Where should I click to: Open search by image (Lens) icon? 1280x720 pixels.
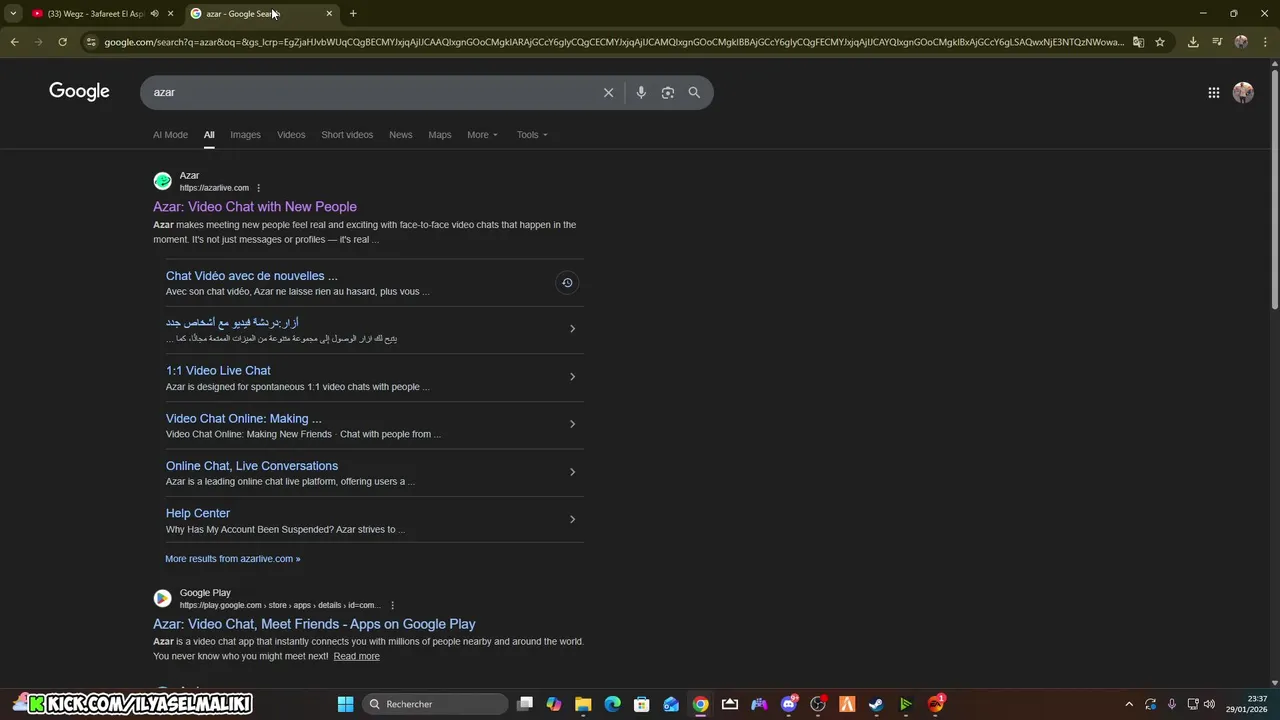(667, 92)
